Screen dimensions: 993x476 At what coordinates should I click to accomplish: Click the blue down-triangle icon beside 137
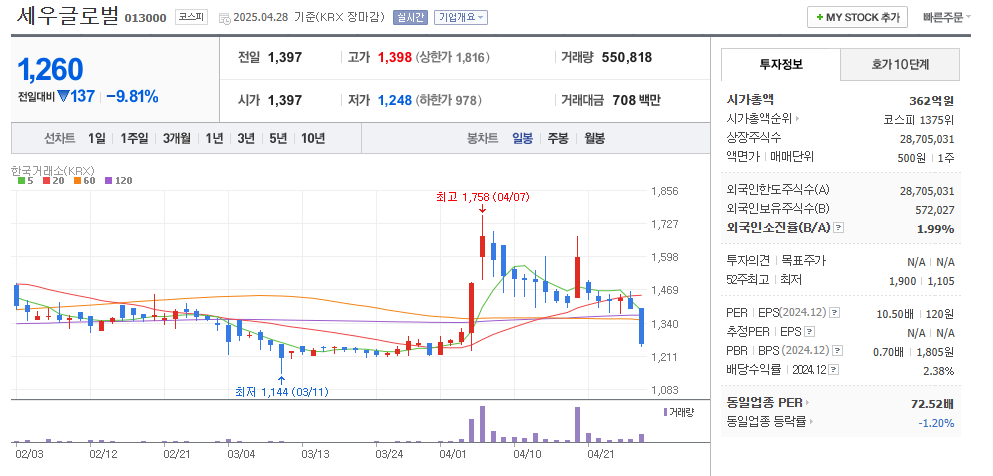coord(63,96)
